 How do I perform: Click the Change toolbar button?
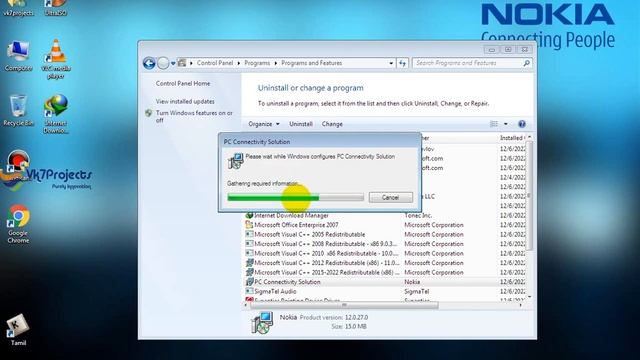pyautogui.click(x=332, y=124)
